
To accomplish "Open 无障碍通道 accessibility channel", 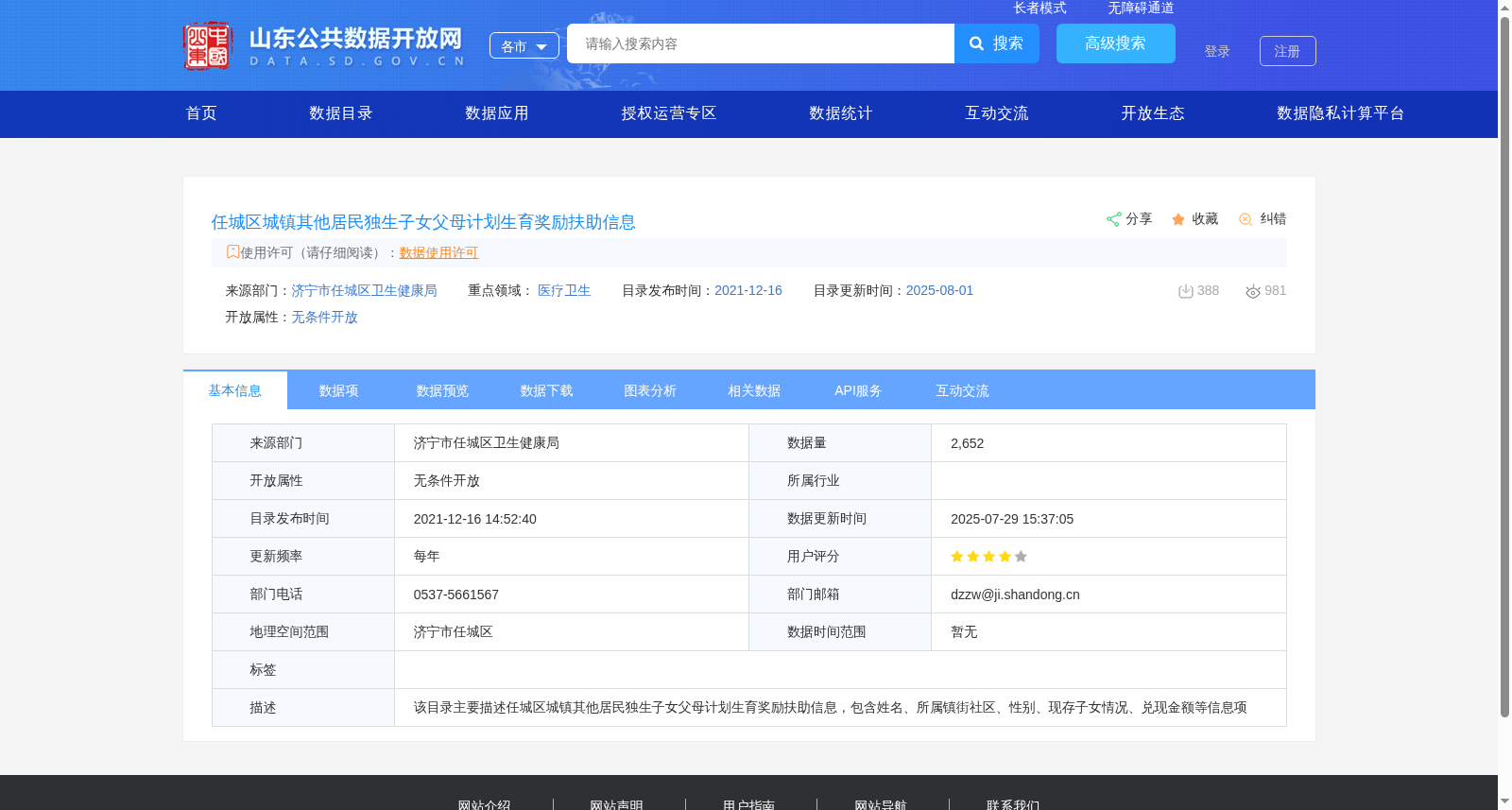I will tap(1142, 8).
